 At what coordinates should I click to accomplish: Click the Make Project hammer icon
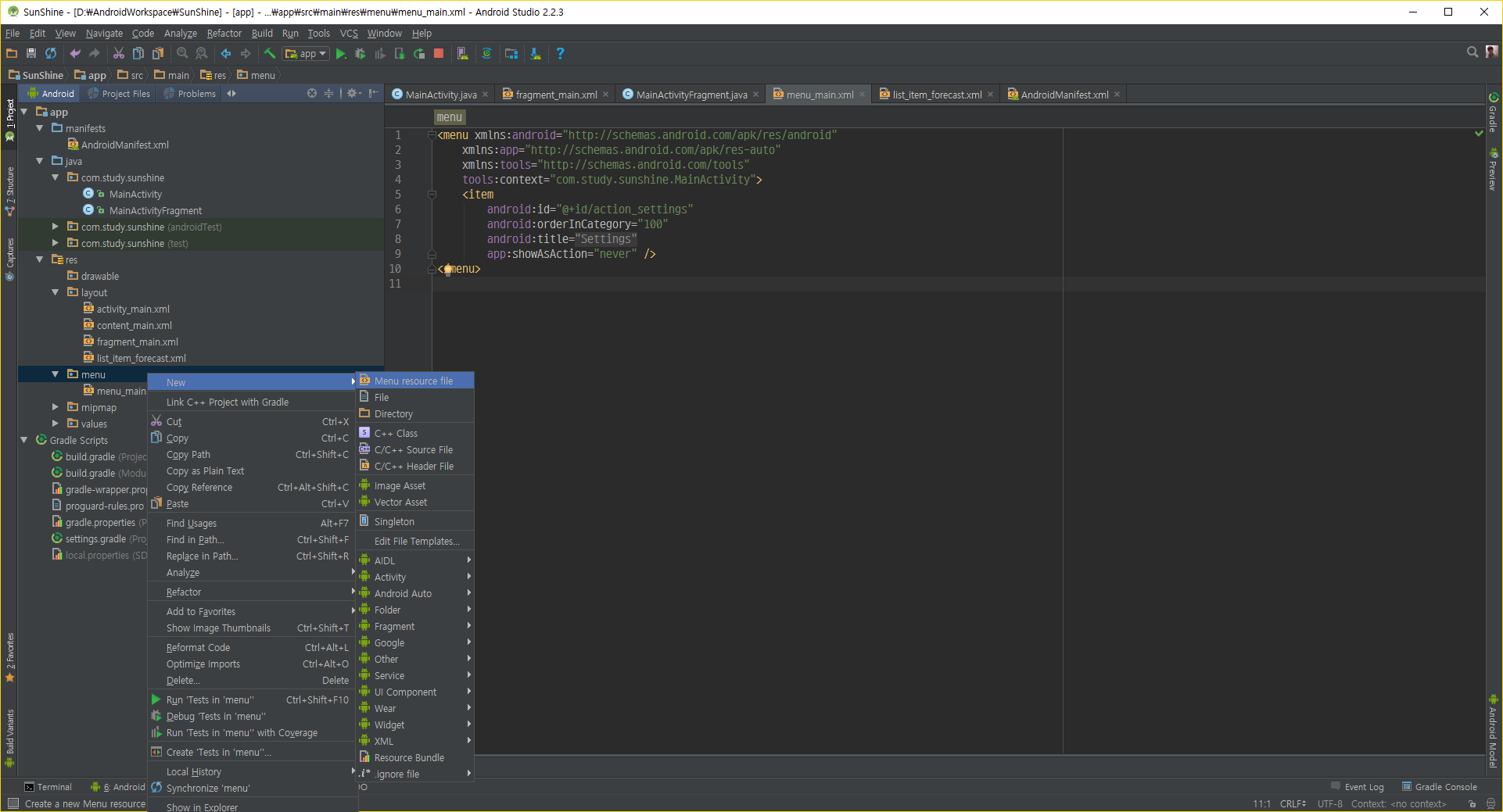click(269, 53)
